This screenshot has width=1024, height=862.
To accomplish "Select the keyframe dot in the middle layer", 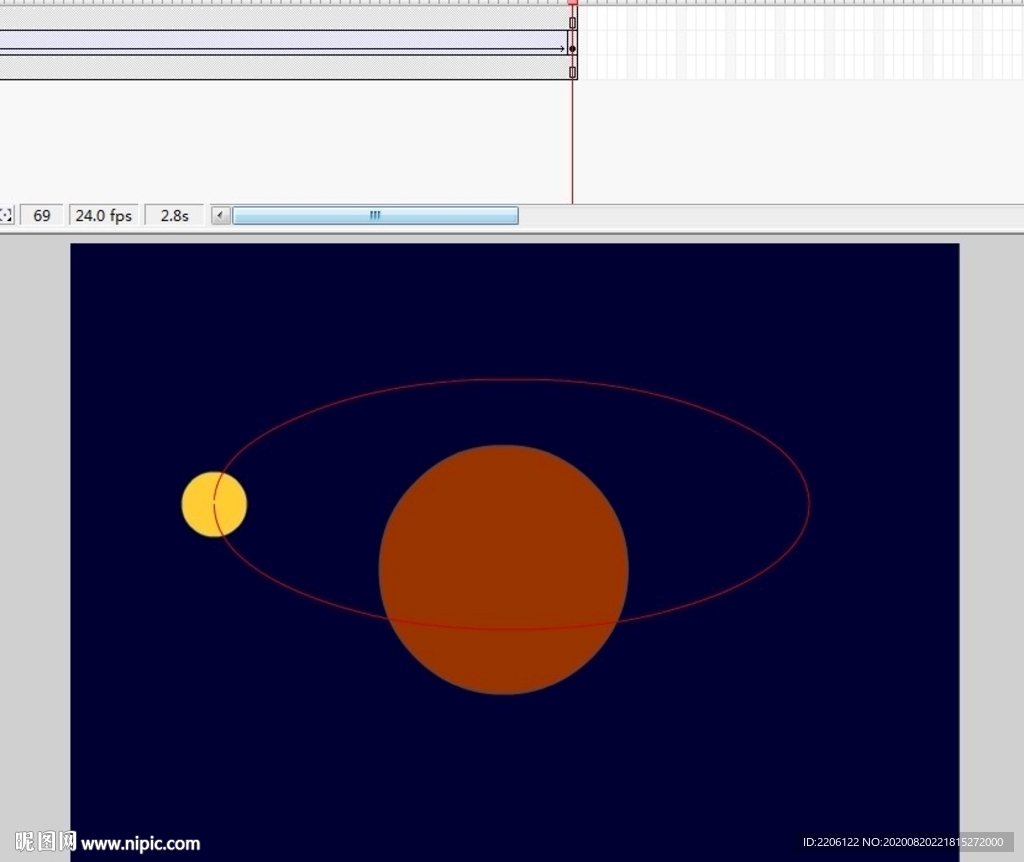I will point(573,49).
